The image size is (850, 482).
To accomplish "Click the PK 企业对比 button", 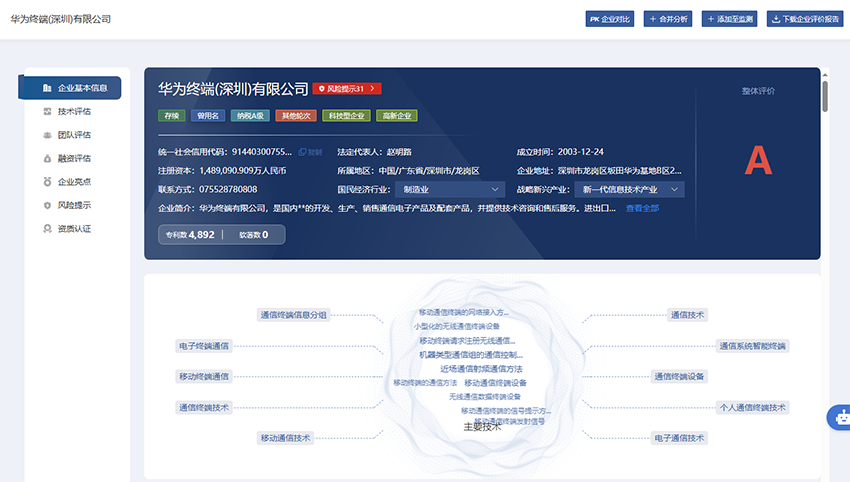I will point(610,19).
